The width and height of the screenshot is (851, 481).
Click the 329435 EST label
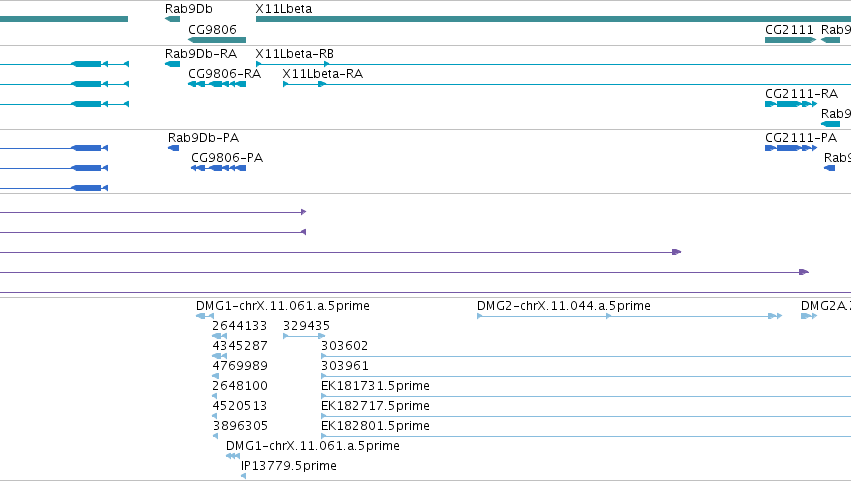(x=306, y=326)
